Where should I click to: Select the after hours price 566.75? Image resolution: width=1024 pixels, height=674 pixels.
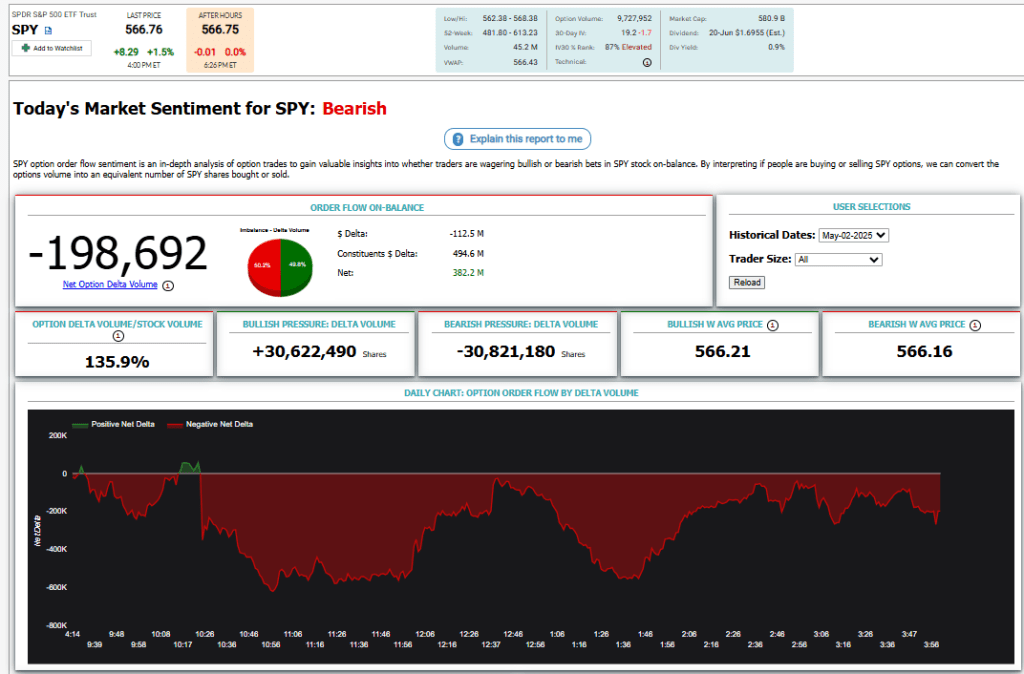coord(220,29)
